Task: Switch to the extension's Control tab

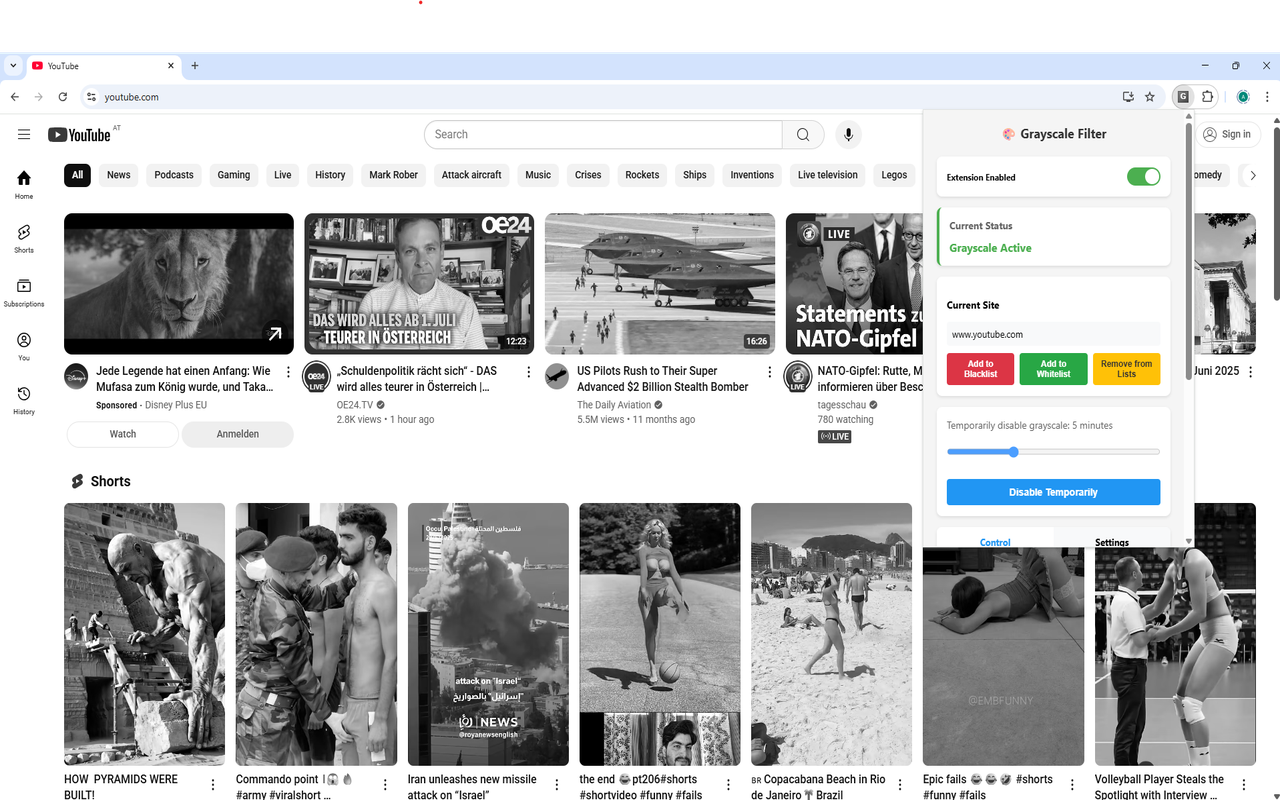Action: (x=995, y=540)
